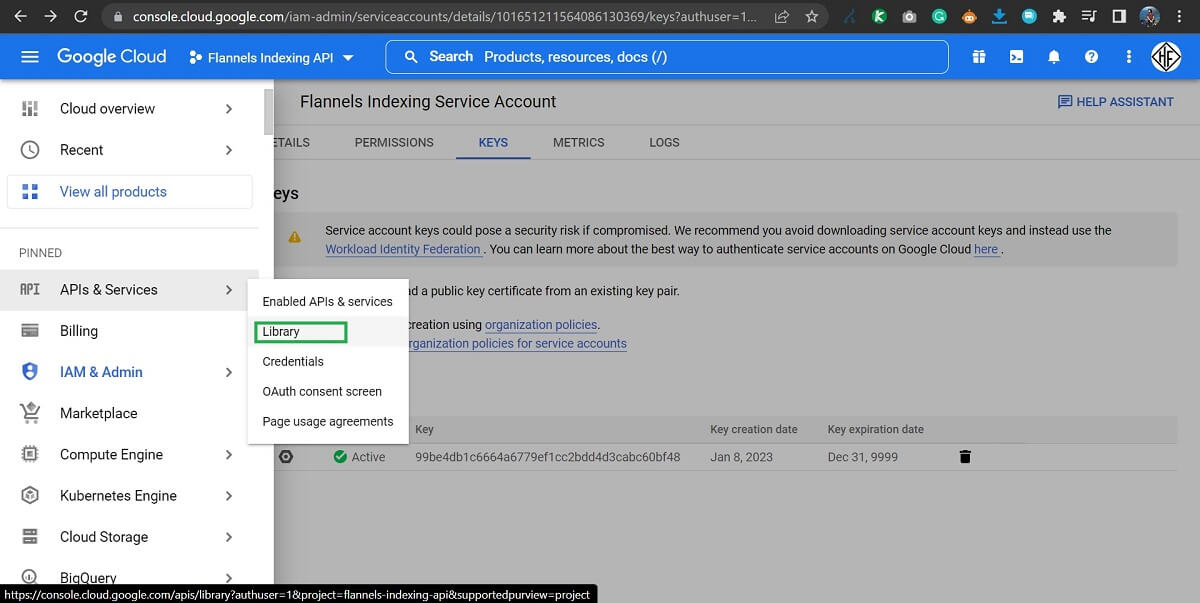The height and width of the screenshot is (603, 1200).
Task: Select the Keys tab
Action: pyautogui.click(x=493, y=142)
